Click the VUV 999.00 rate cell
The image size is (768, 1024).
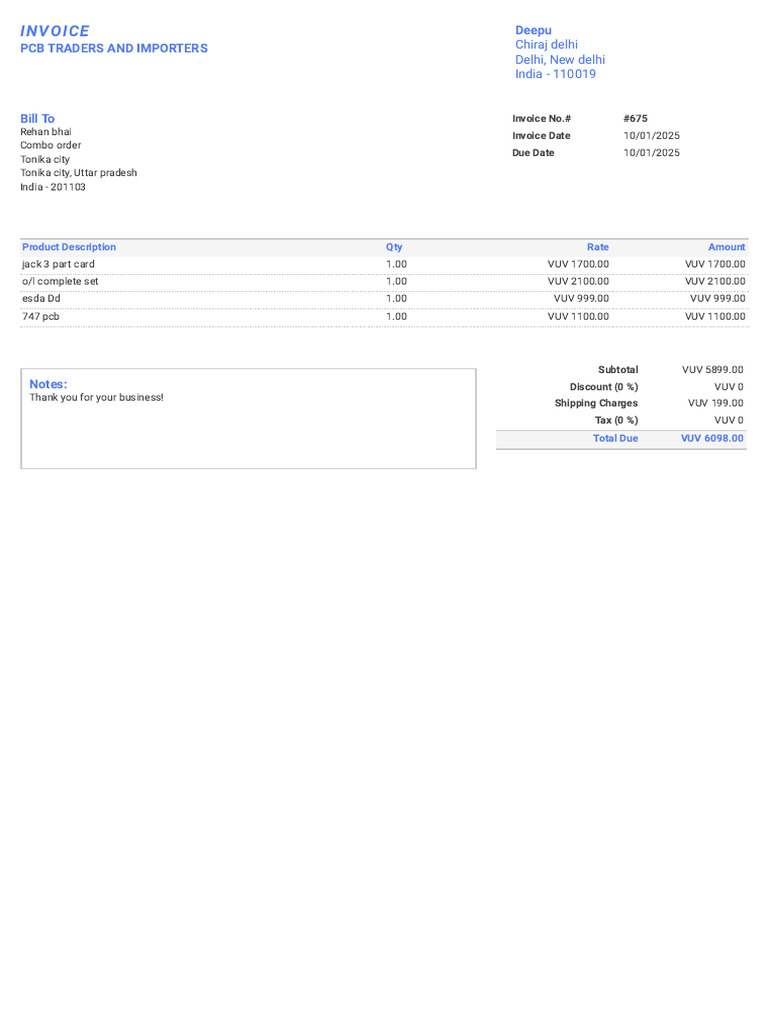tap(581, 298)
